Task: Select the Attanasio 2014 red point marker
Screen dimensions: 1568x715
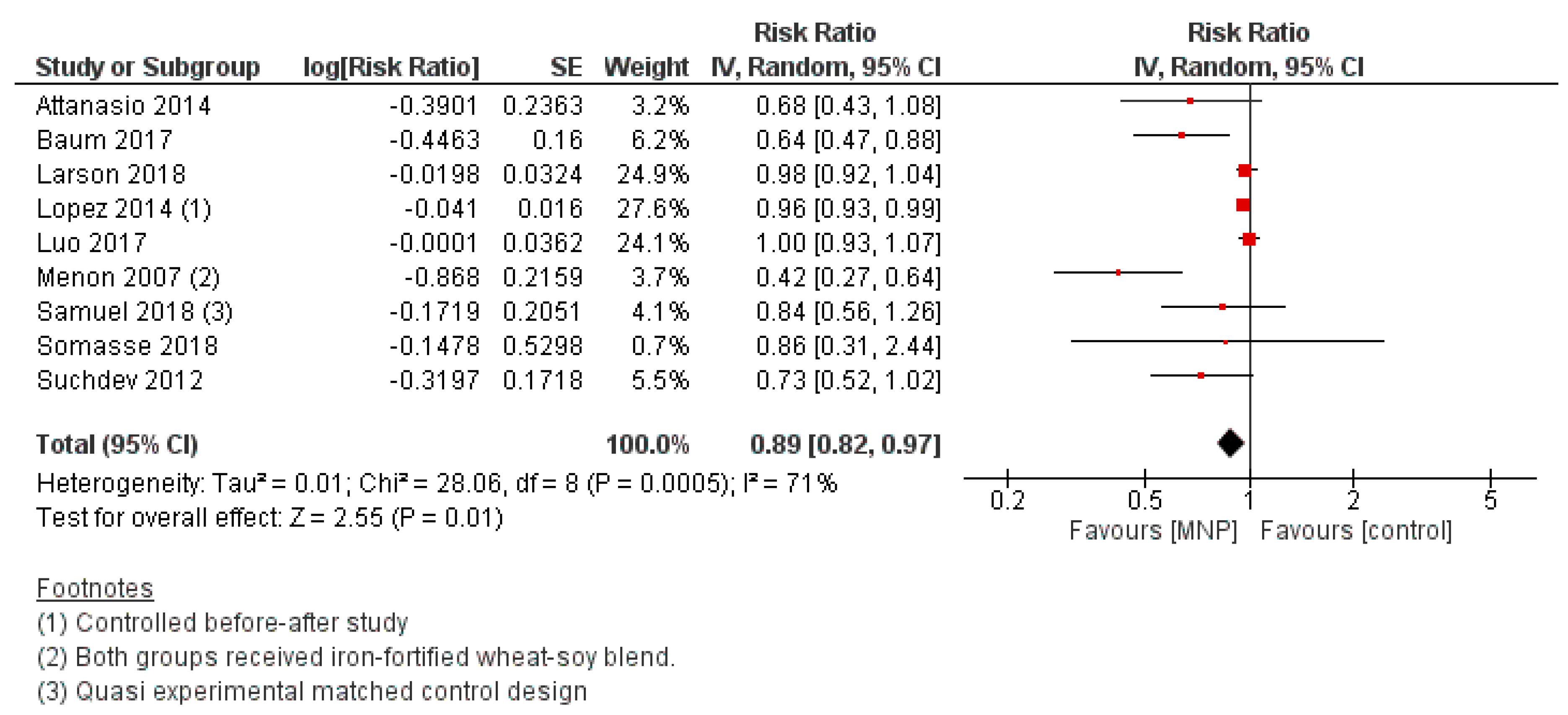Action: [x=1190, y=101]
